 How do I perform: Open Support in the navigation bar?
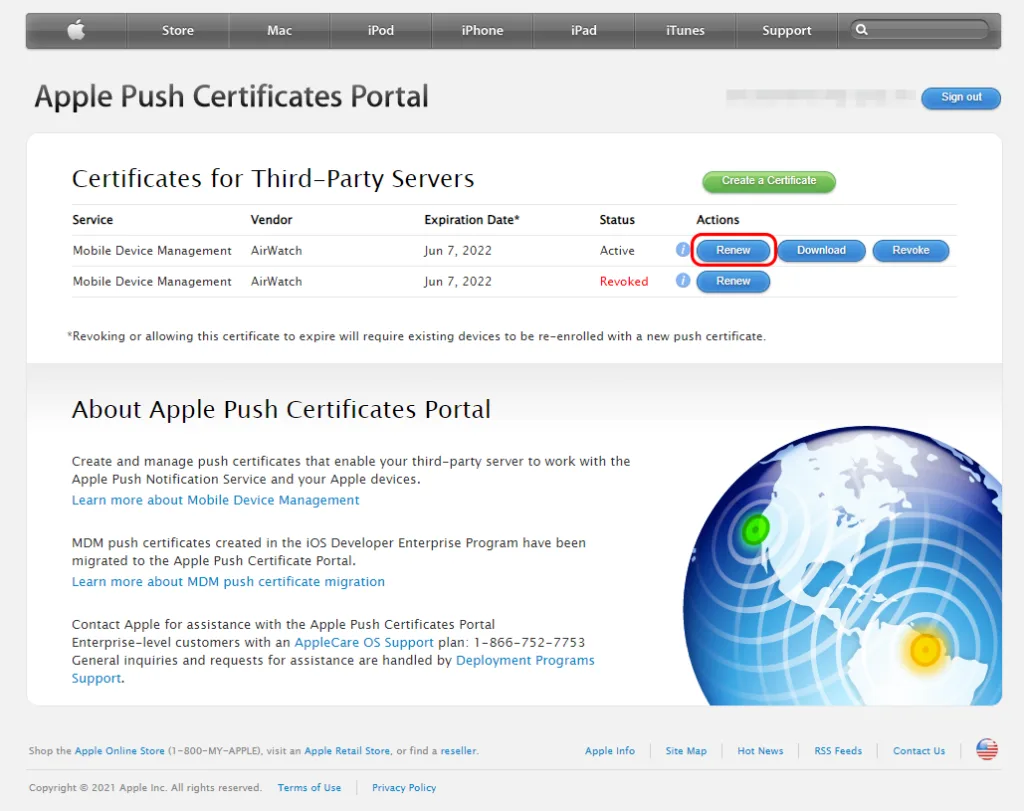coord(786,31)
